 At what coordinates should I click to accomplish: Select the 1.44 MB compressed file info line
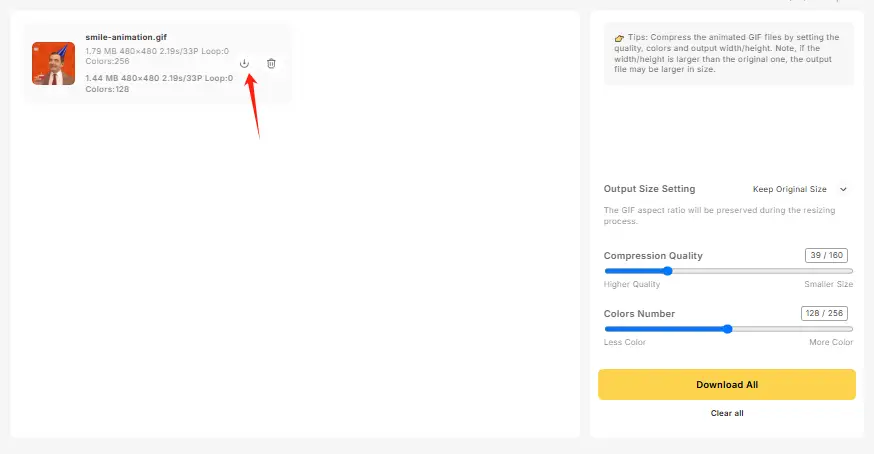pos(159,84)
